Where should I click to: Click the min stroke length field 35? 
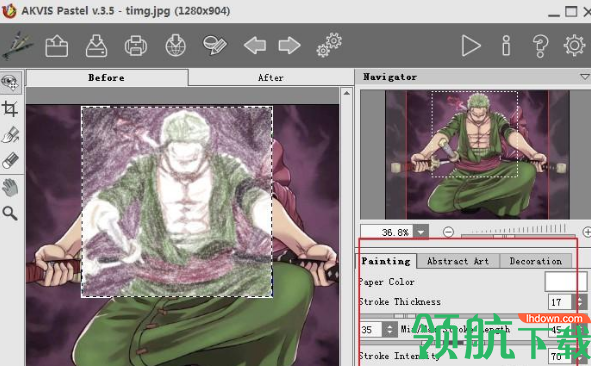371,329
